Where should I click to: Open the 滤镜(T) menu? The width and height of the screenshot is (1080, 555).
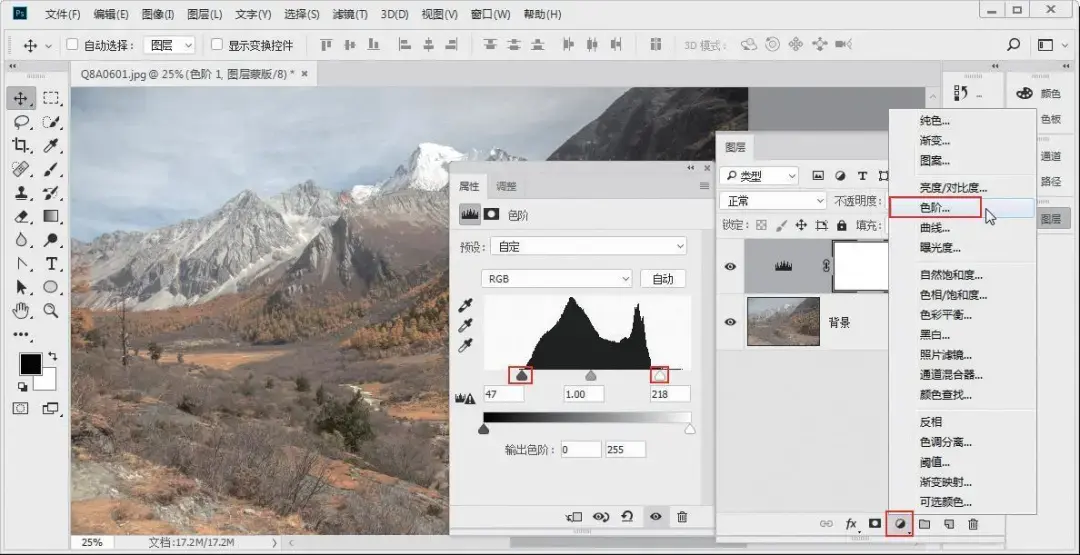[350, 14]
